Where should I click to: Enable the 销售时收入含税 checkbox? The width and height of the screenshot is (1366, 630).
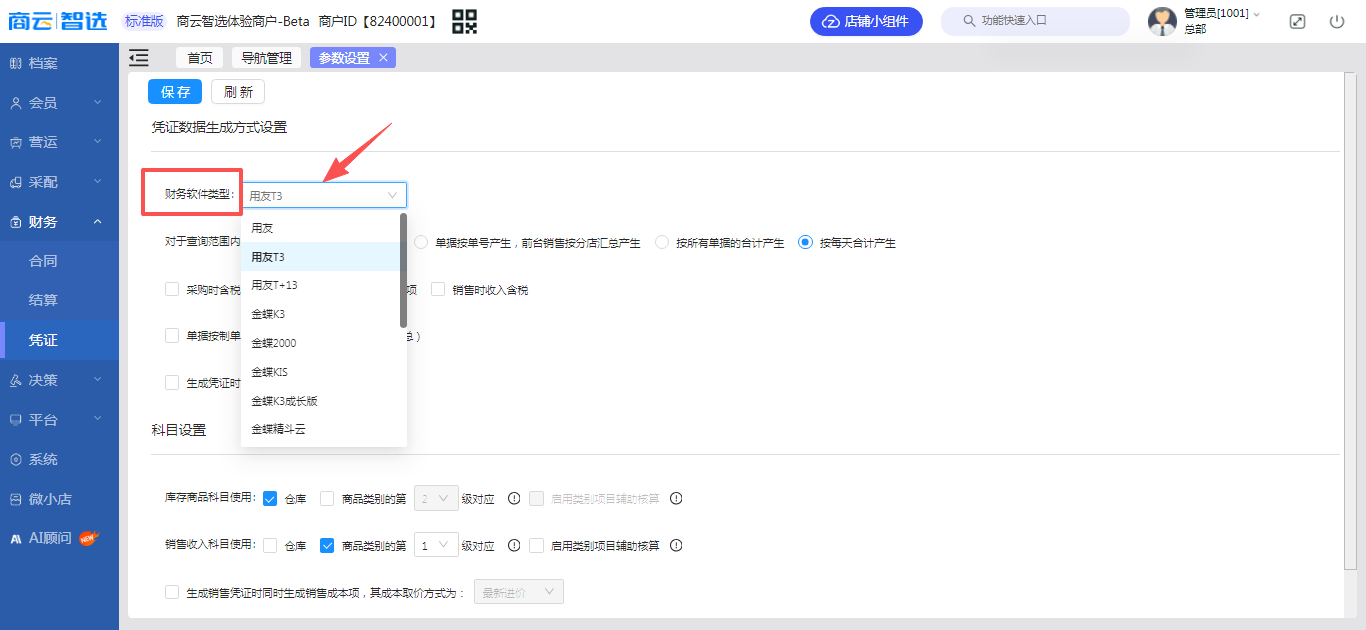point(438,290)
